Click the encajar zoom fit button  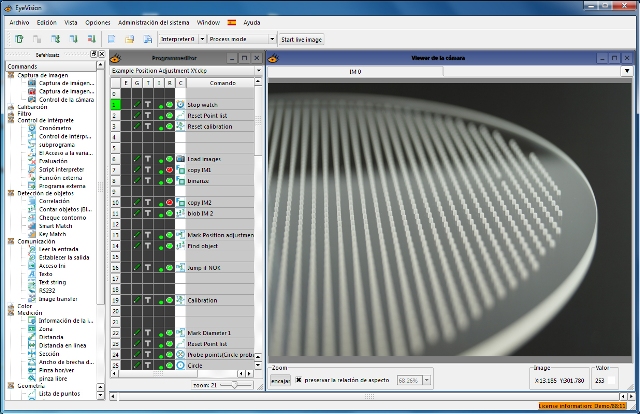pyautogui.click(x=280, y=381)
